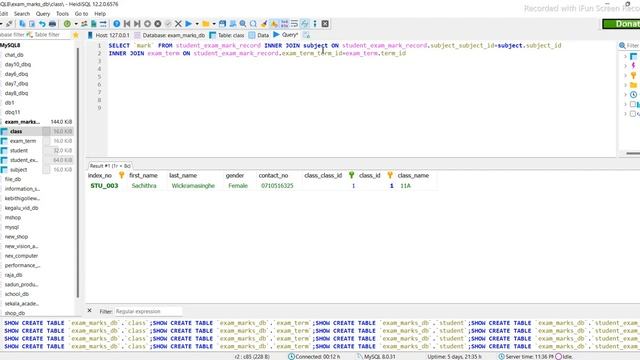Click the helper panel Filter box
The image size is (640, 360).
point(632,45)
